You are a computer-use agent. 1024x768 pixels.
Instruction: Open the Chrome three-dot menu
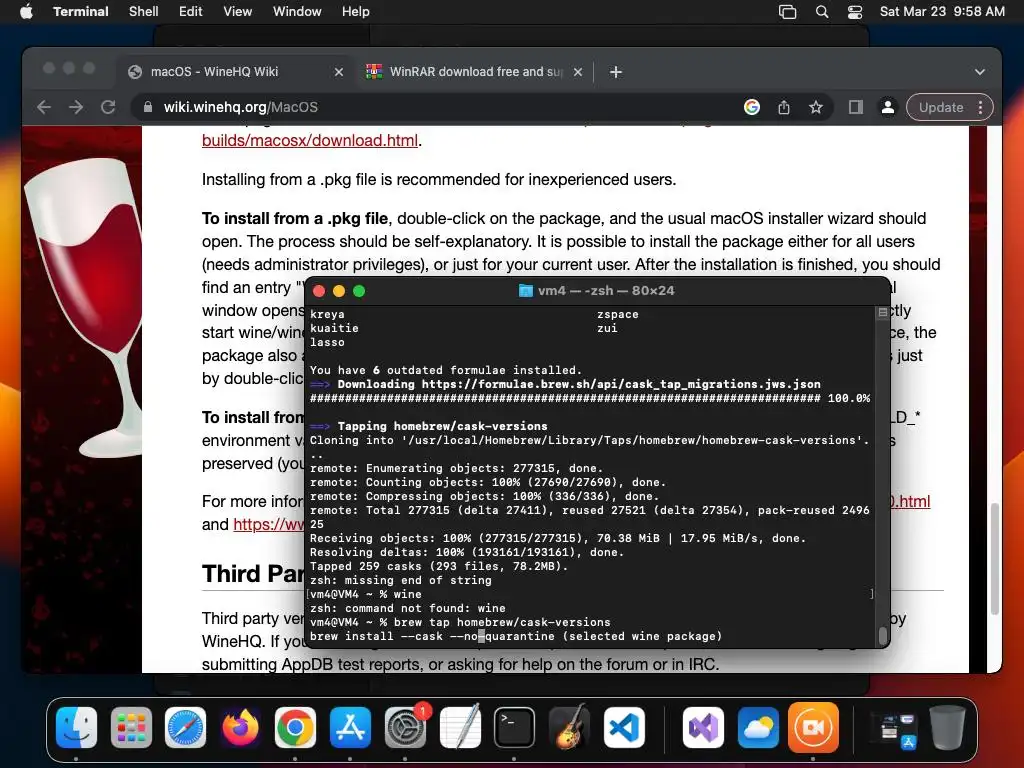tap(980, 107)
